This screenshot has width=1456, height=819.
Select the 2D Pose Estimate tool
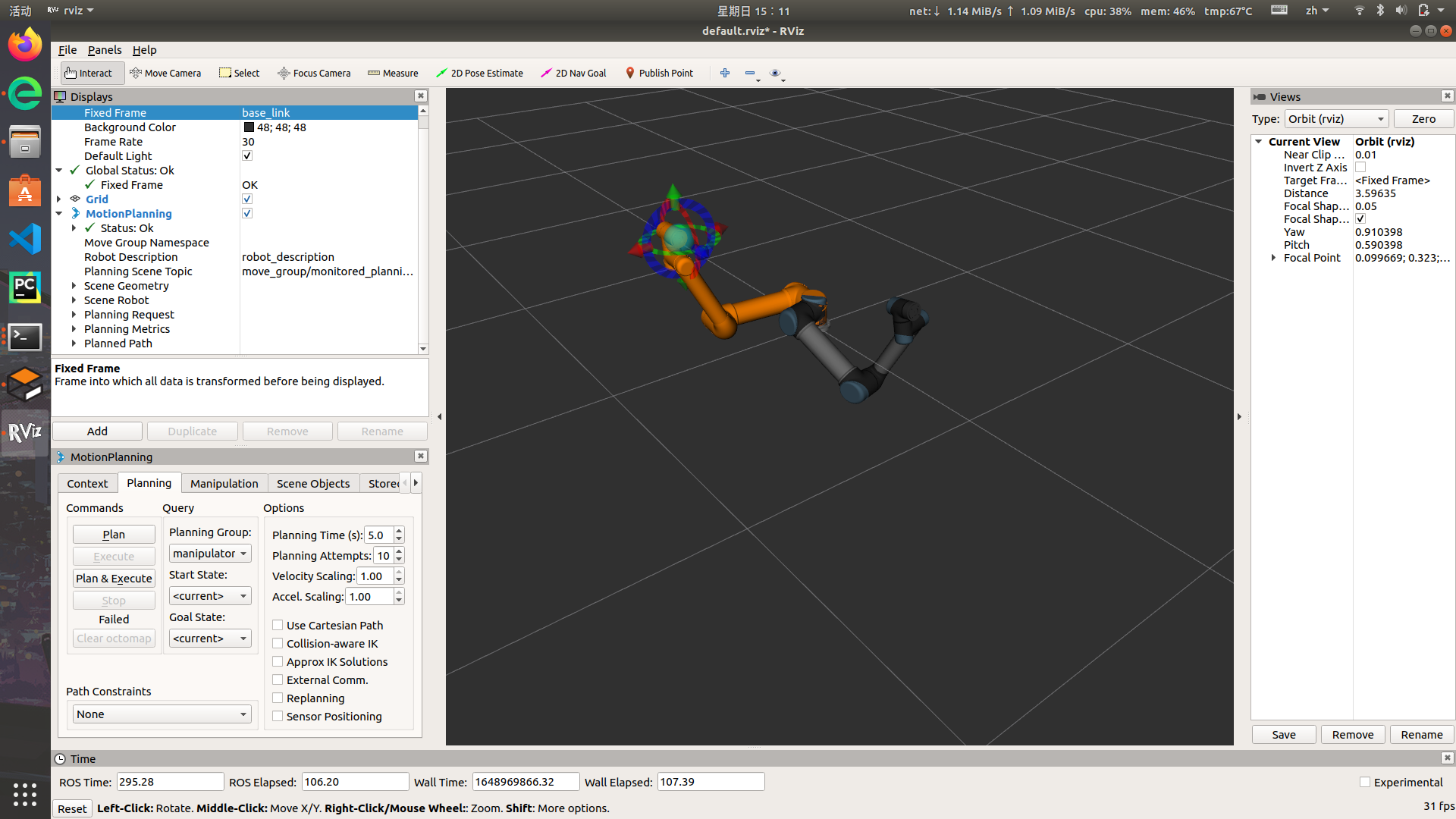(479, 73)
